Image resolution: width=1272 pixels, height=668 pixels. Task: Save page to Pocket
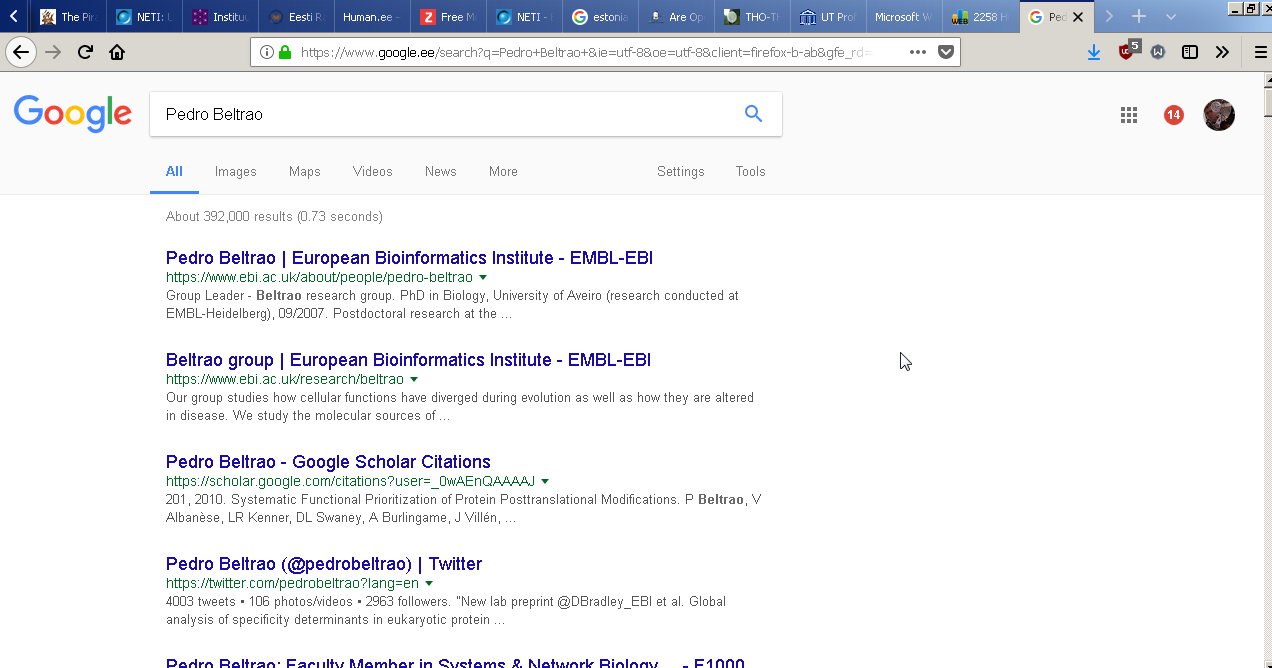(x=945, y=52)
